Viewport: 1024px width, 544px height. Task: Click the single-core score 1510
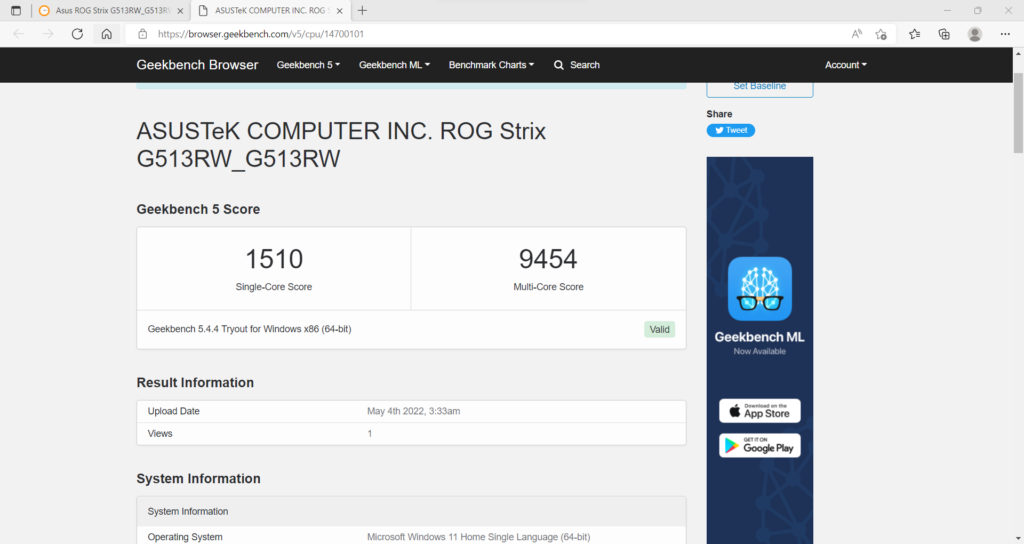(274, 259)
